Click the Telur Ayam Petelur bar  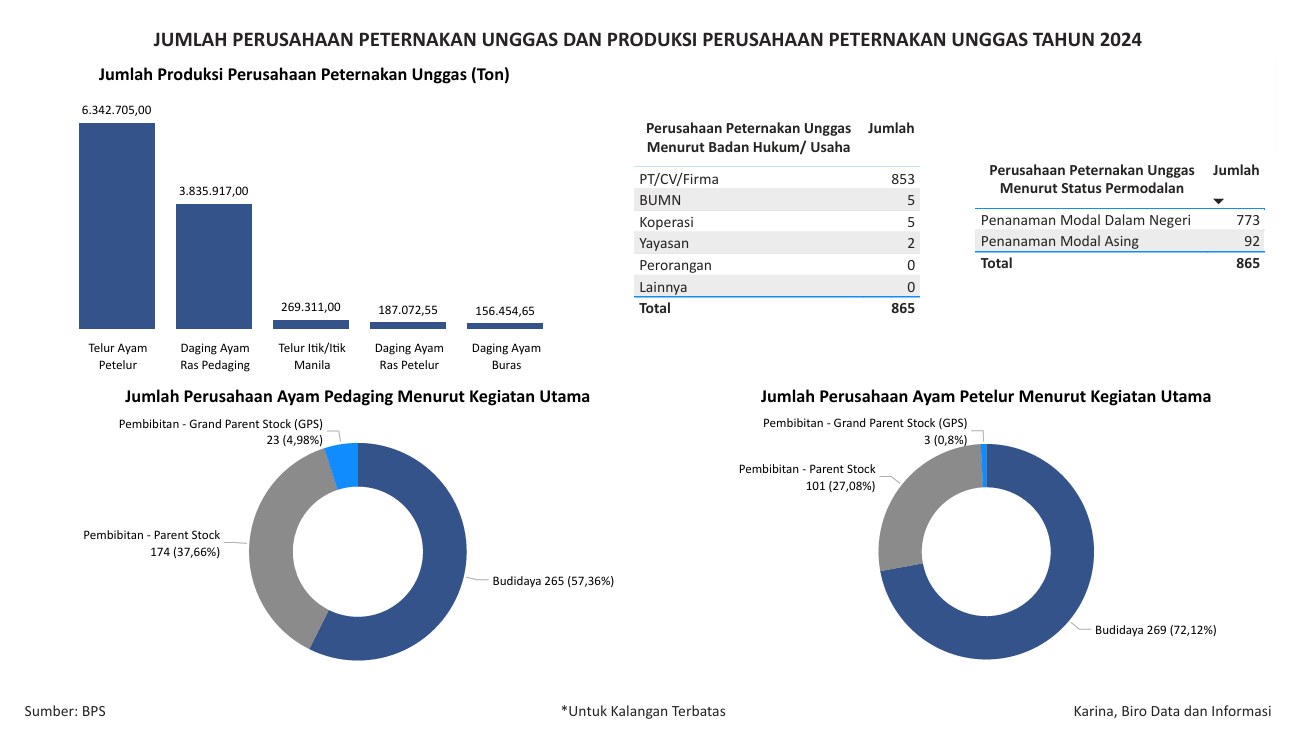(117, 226)
